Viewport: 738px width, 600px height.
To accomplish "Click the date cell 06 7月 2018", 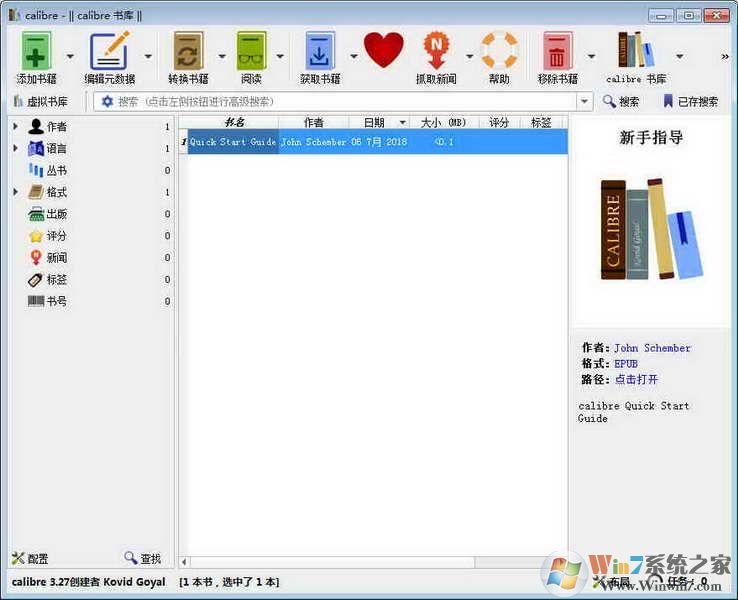I will coord(379,142).
